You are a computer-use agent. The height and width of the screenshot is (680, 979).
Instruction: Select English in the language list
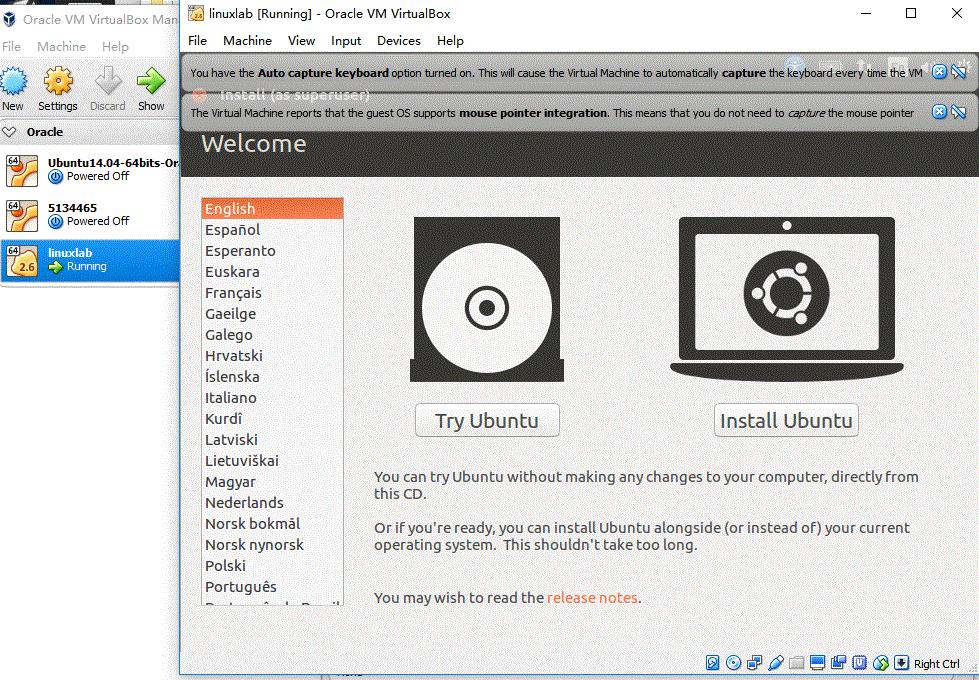(x=272, y=209)
